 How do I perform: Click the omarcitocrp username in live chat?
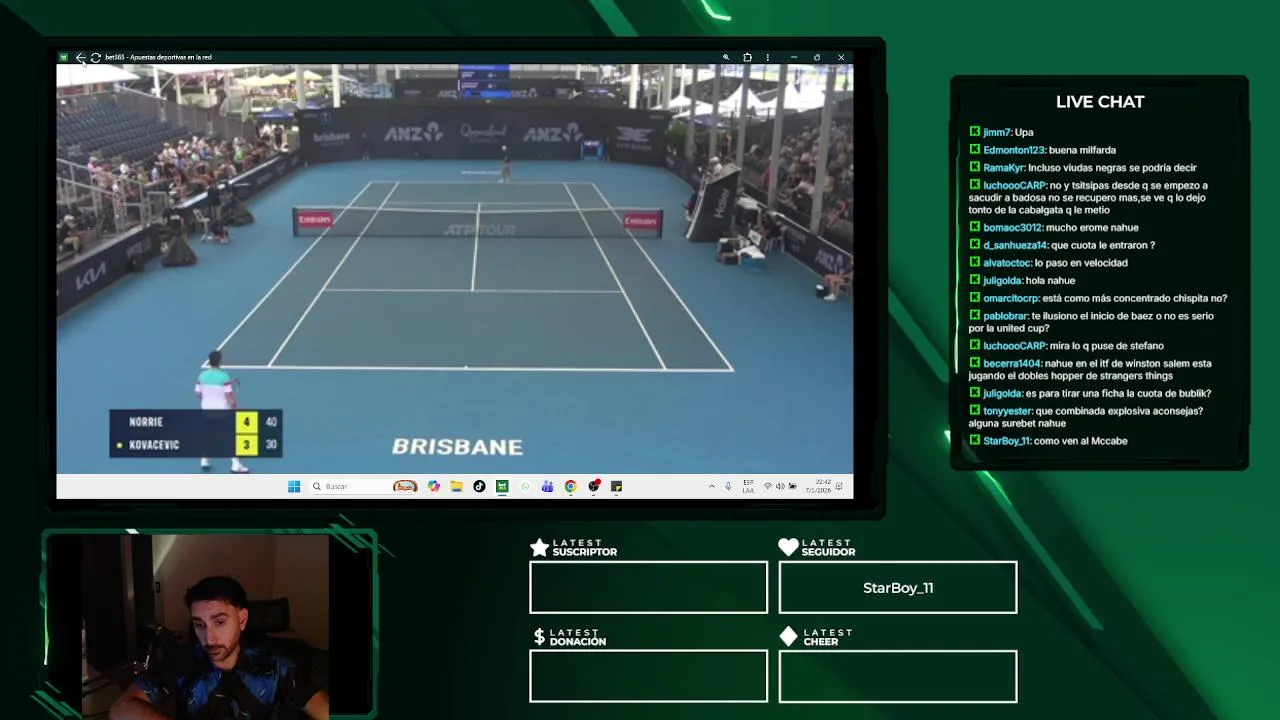(x=1011, y=298)
